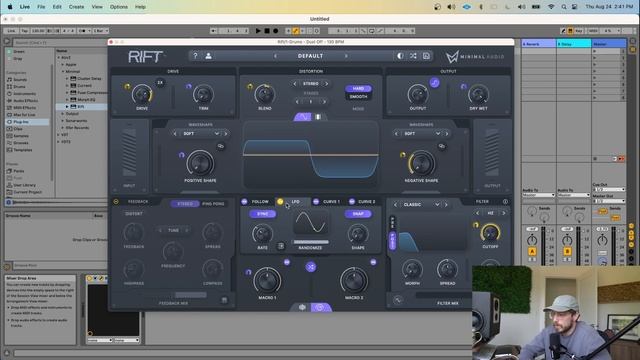Image resolution: width=640 pixels, height=360 pixels.
Task: Open the Create menu in menu bar
Action: point(76,7)
